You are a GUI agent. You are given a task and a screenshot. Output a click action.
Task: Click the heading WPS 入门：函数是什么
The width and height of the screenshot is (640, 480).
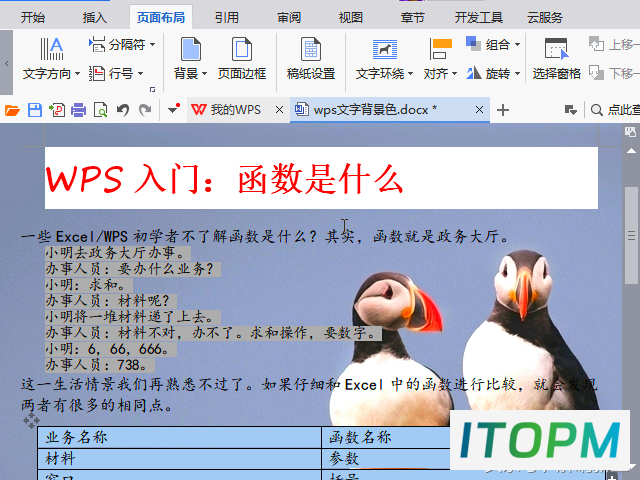[x=224, y=179]
